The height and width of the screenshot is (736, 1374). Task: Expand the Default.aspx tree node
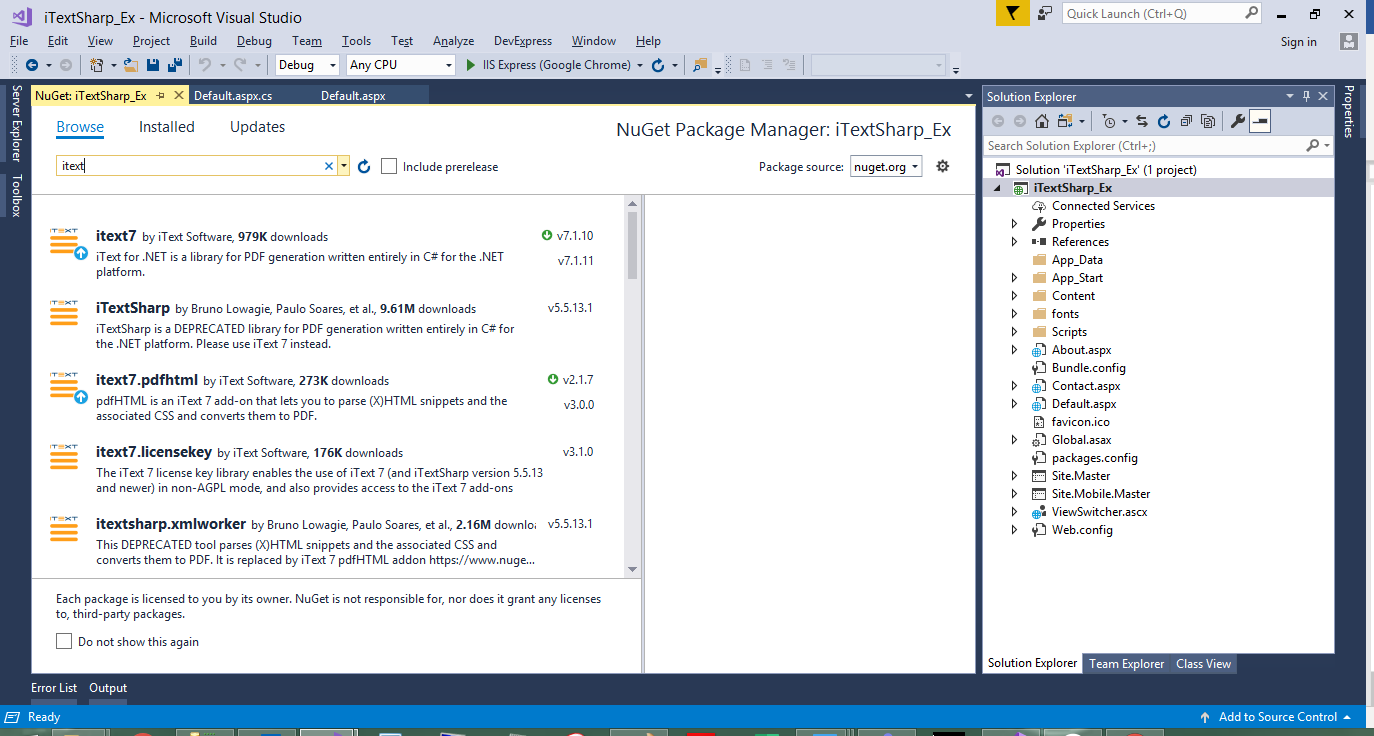click(1014, 404)
